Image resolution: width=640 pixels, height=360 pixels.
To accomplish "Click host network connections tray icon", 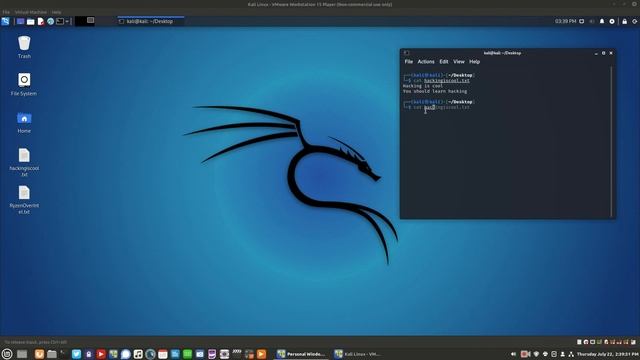I will [x=571, y=354].
